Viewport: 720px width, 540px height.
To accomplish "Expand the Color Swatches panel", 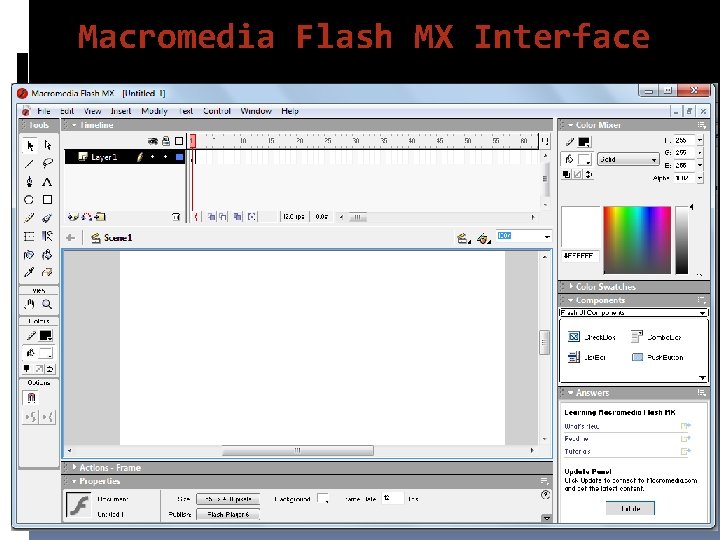I will coord(571,287).
